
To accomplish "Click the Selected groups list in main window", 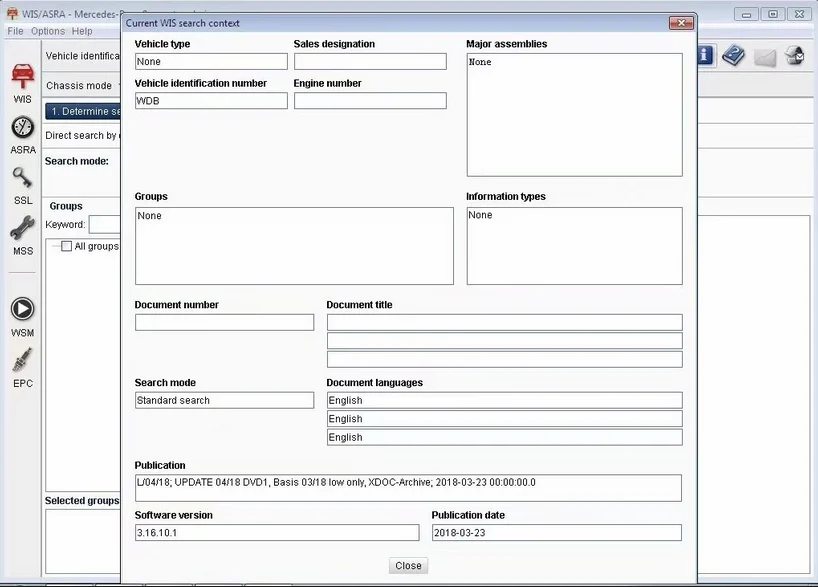I will 83,541.
